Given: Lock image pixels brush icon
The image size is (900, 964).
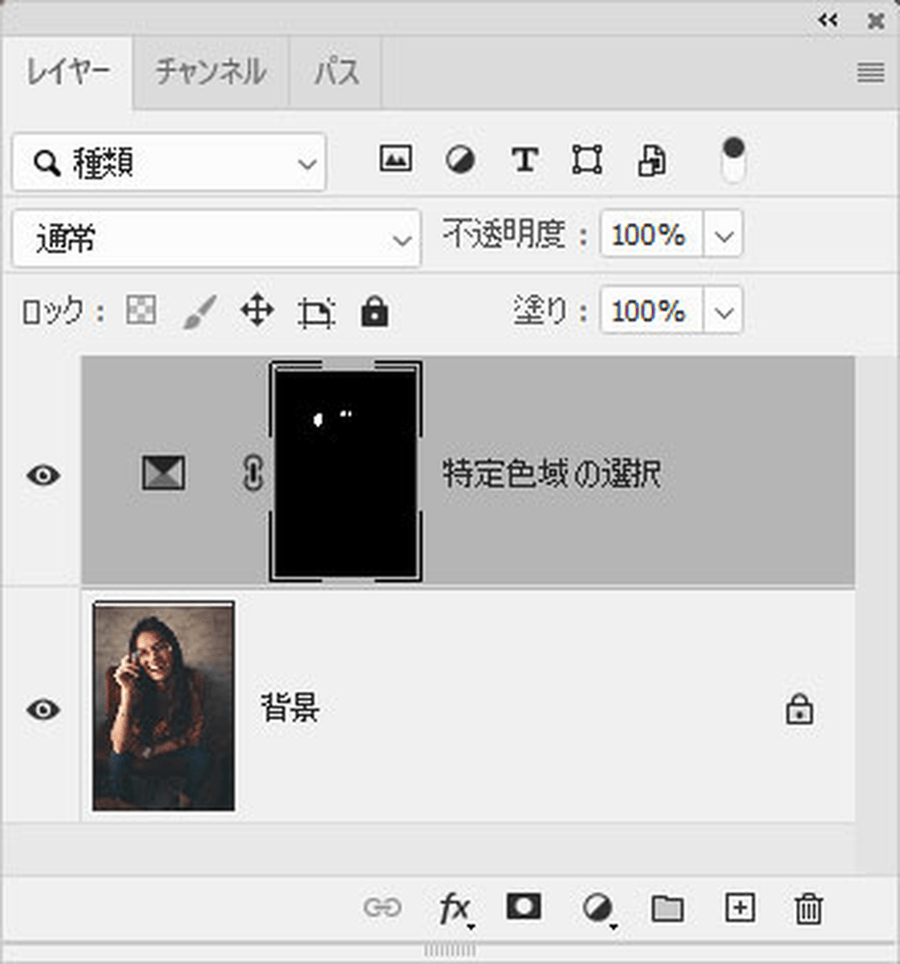Looking at the screenshot, I should coord(200,311).
